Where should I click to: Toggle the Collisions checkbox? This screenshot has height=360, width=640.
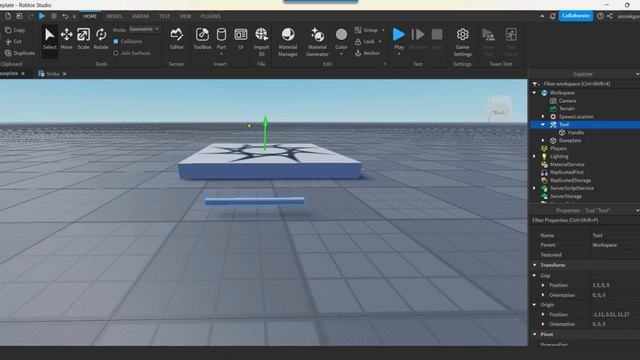[x=116, y=41]
